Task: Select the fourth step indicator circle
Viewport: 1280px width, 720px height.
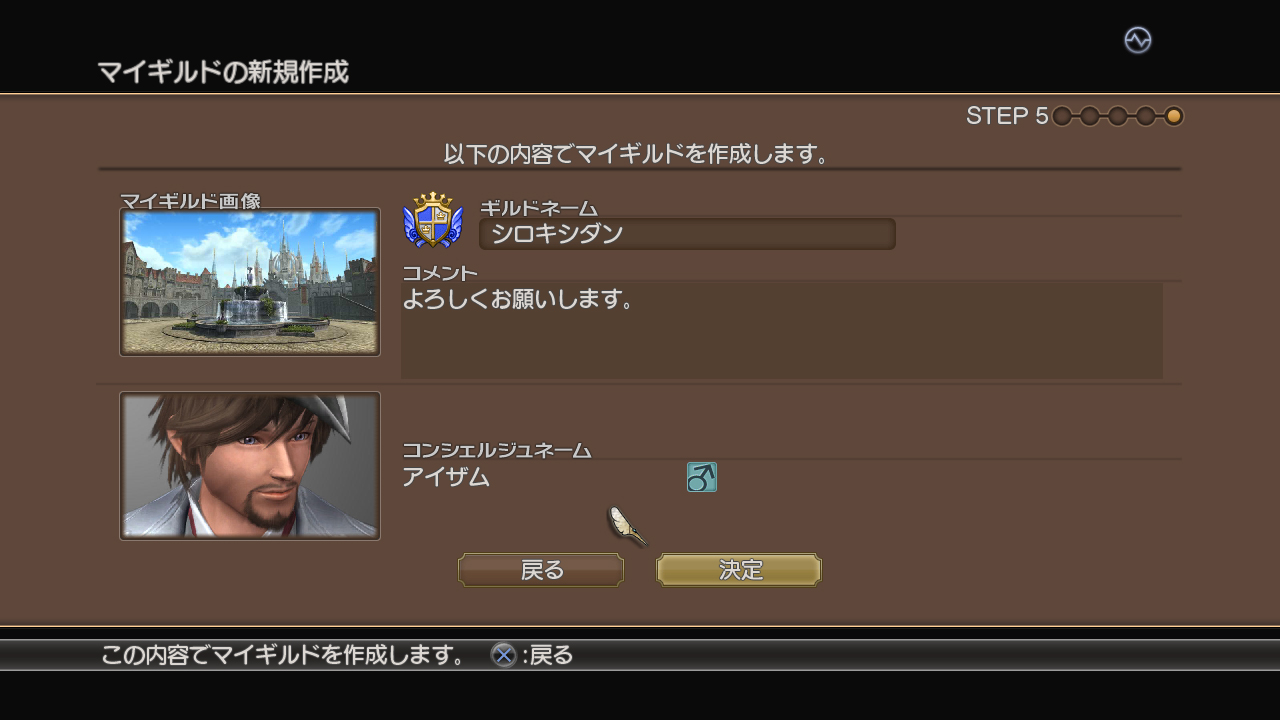Action: [x=1146, y=116]
